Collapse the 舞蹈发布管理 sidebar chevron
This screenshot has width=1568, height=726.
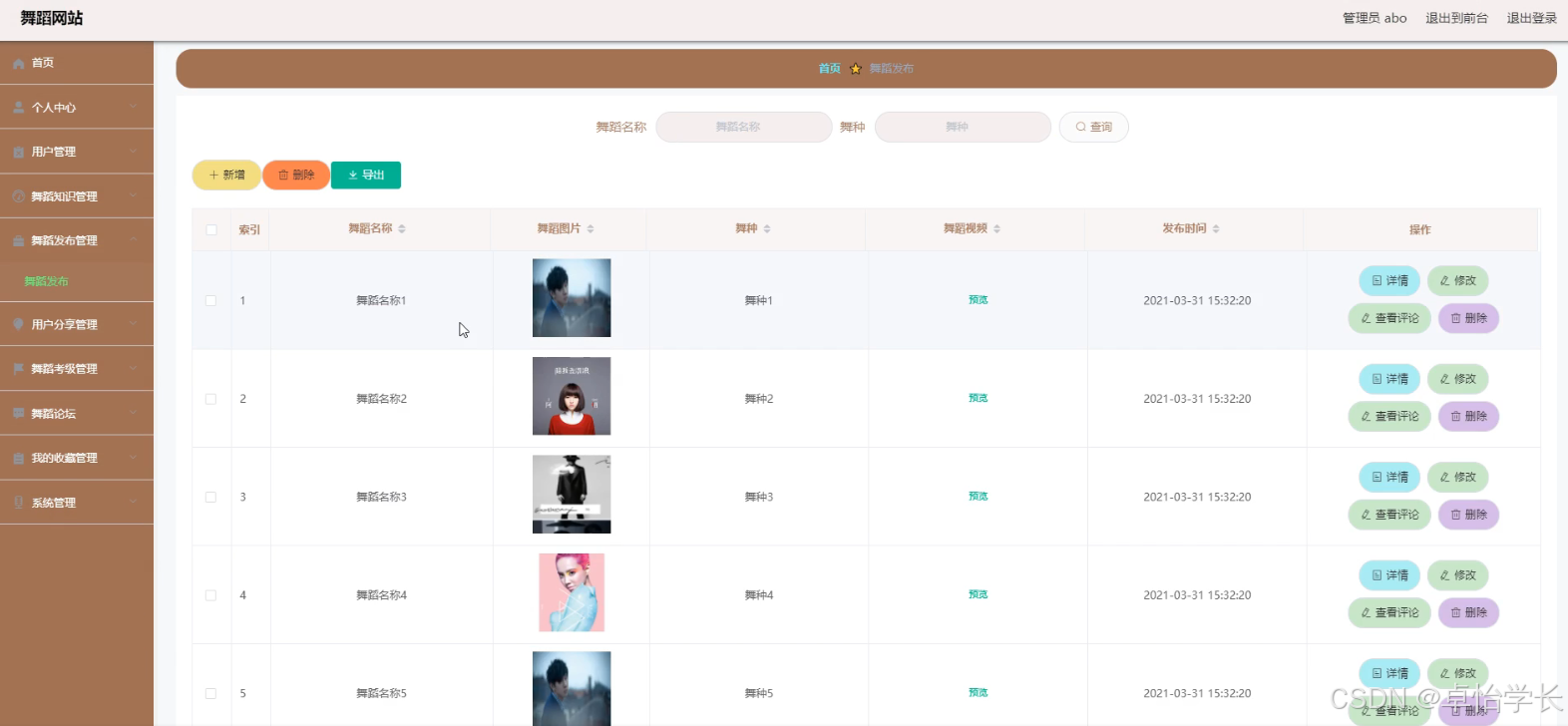click(x=134, y=240)
